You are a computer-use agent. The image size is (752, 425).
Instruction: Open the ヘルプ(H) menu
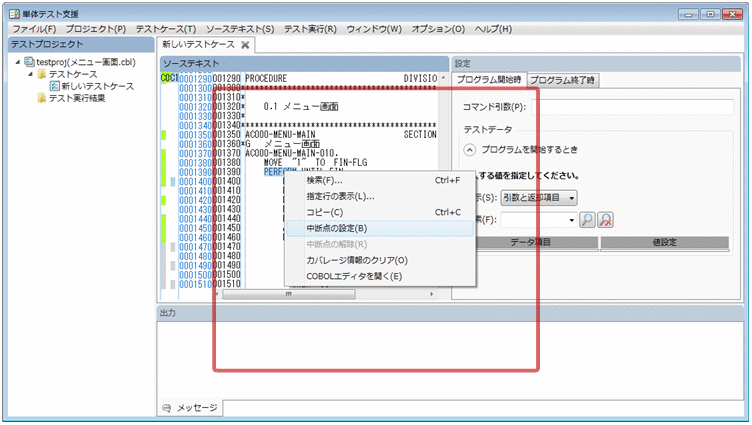[x=494, y=29]
